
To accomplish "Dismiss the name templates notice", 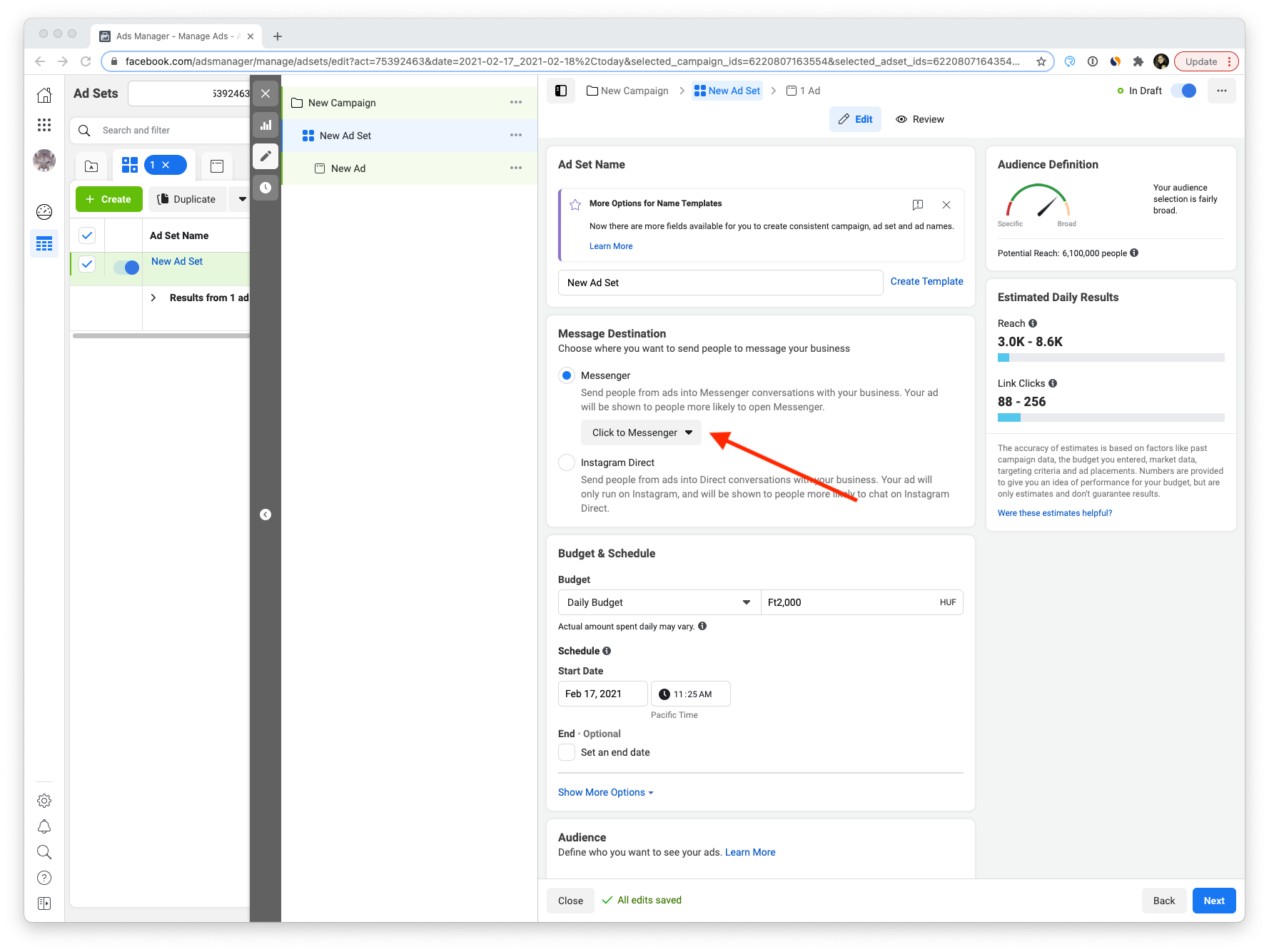I will point(946,205).
